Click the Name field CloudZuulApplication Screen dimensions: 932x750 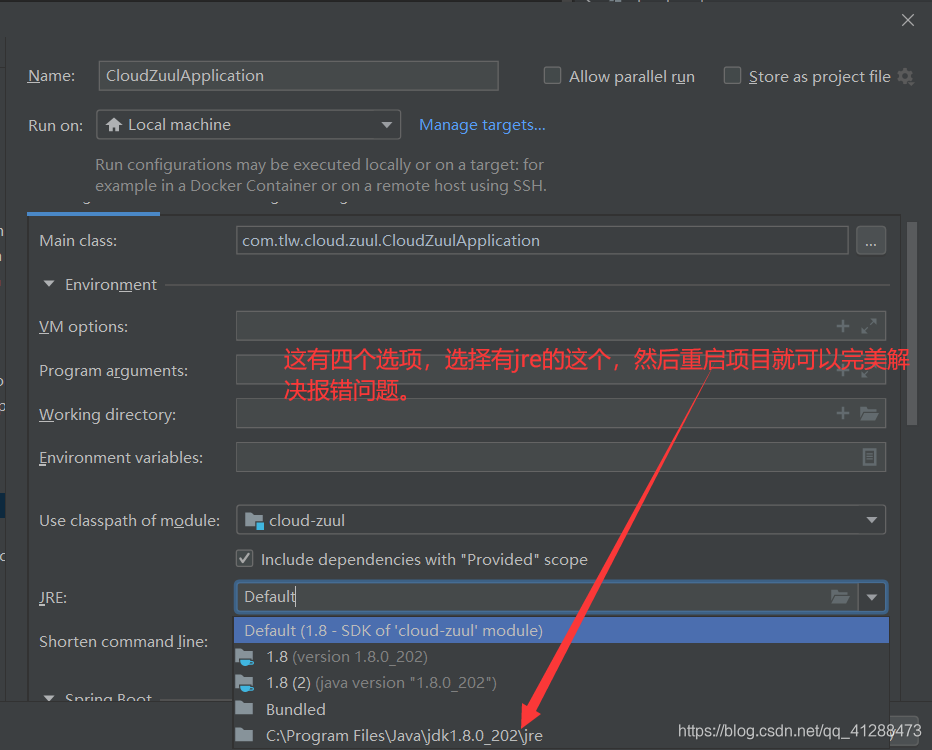pyautogui.click(x=298, y=76)
